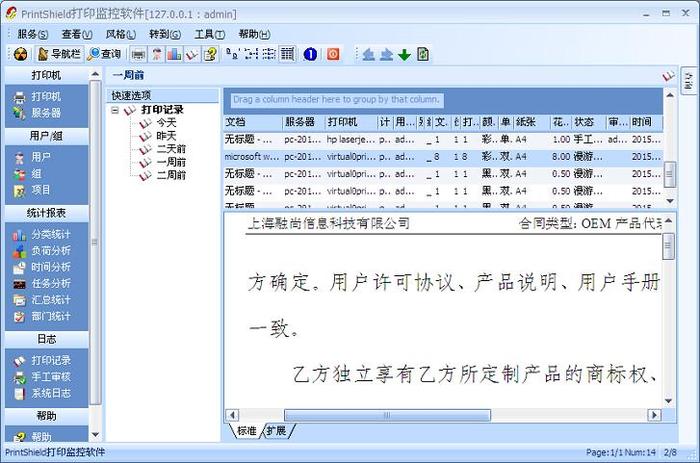The height and width of the screenshot is (463, 700).
Task: Open 系统日志 in the sidebar
Action: [42, 393]
